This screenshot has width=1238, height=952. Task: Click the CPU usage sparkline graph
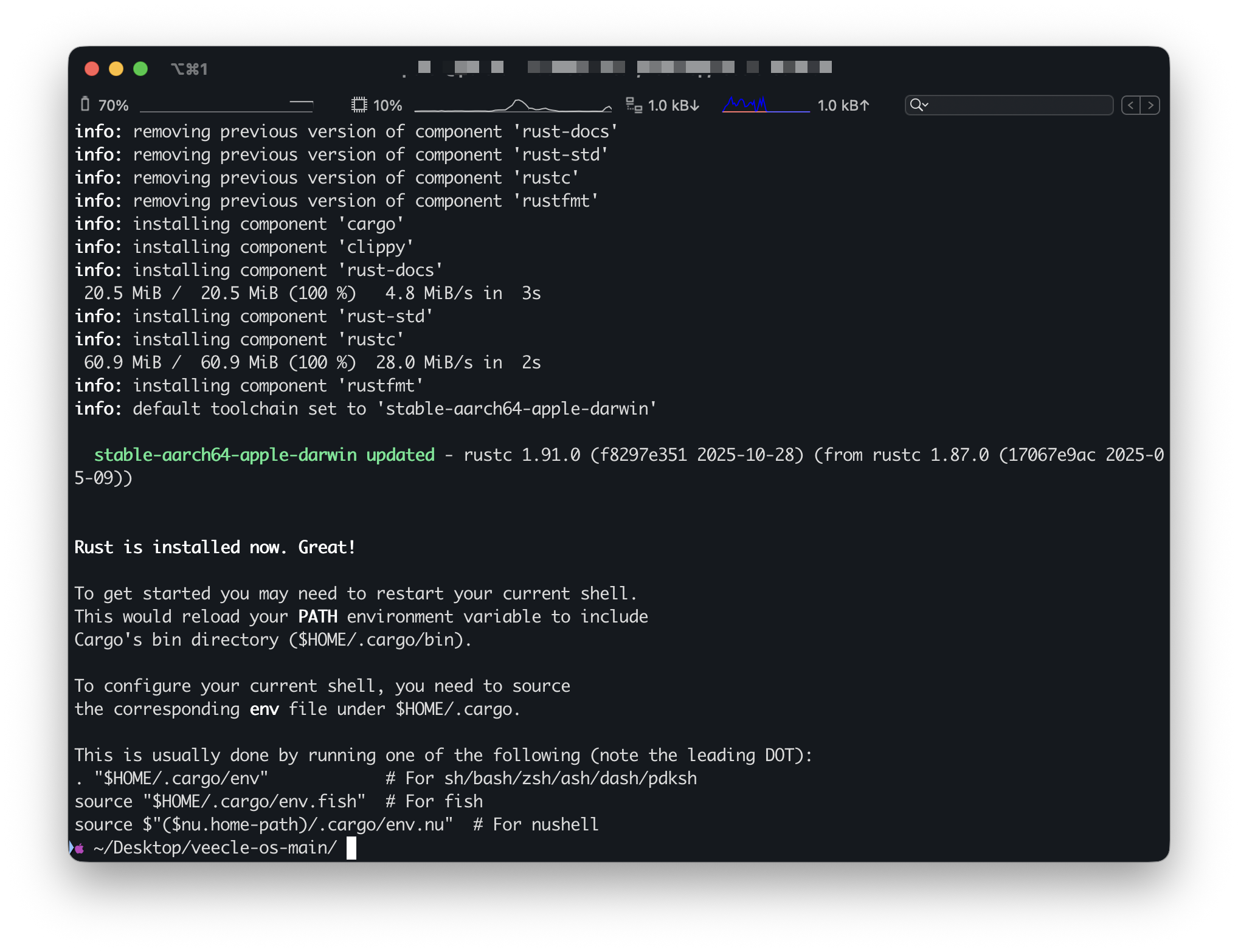pyautogui.click(x=513, y=106)
